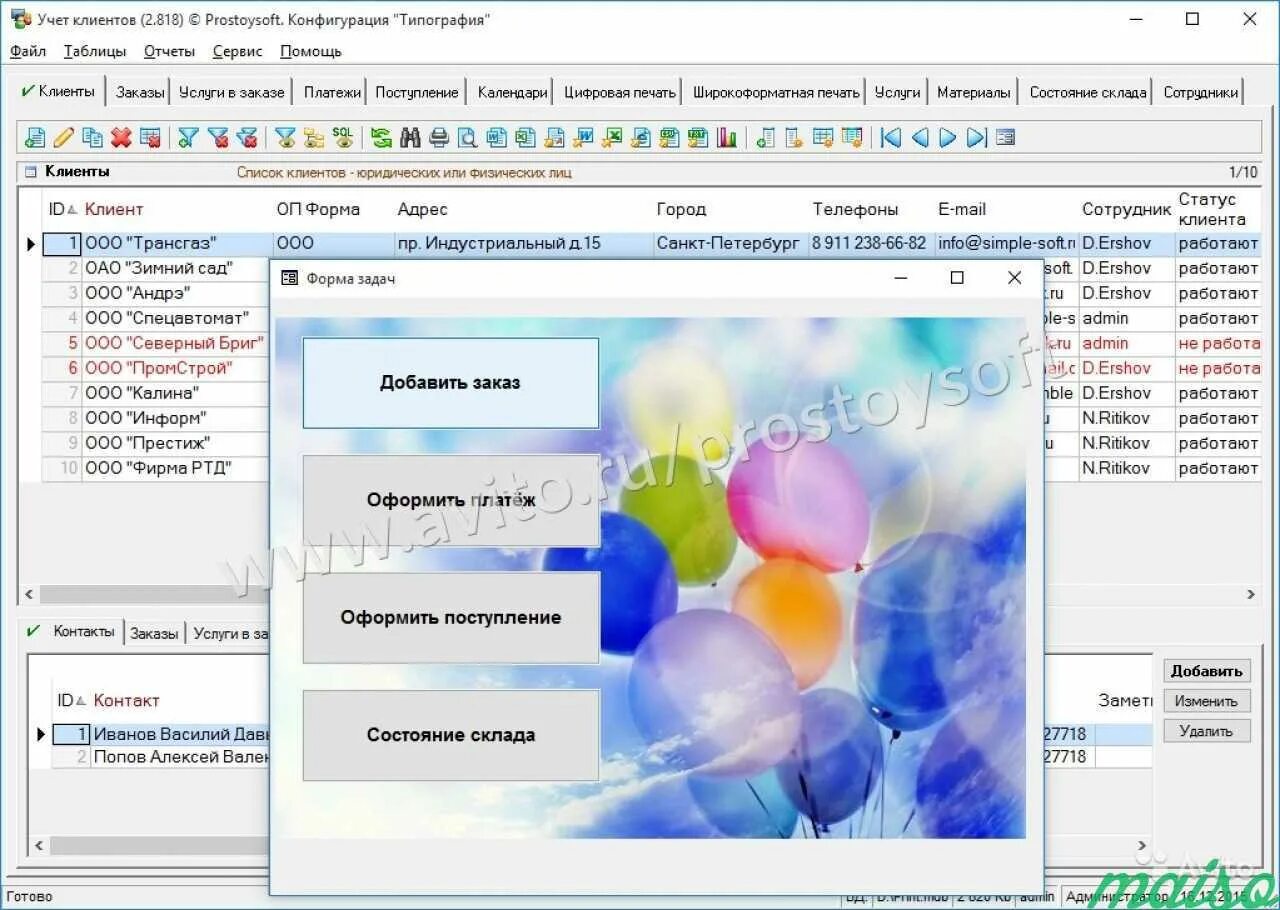Duplicate record with the copy icon
This screenshot has width=1280, height=910.
point(93,138)
